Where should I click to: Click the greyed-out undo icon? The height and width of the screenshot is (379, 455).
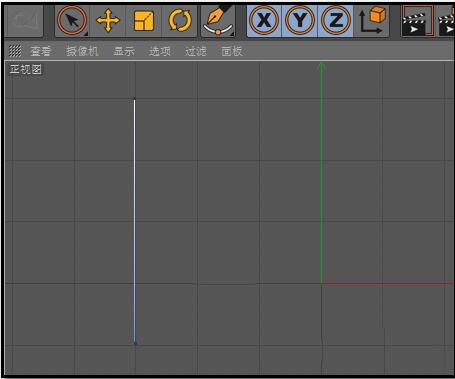click(24, 21)
